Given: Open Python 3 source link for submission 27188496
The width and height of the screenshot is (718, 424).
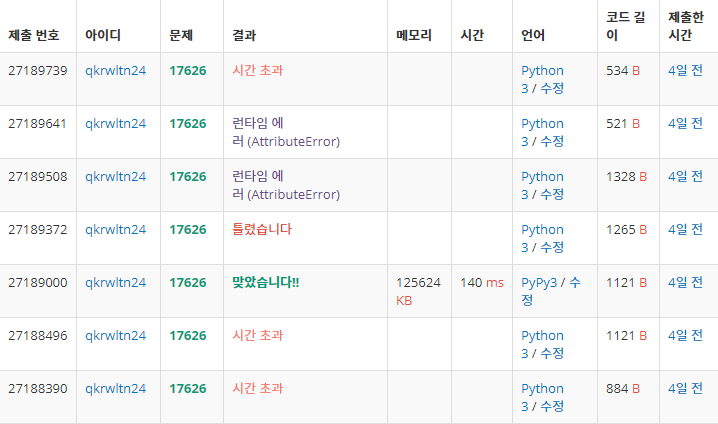Looking at the screenshot, I should tap(542, 344).
